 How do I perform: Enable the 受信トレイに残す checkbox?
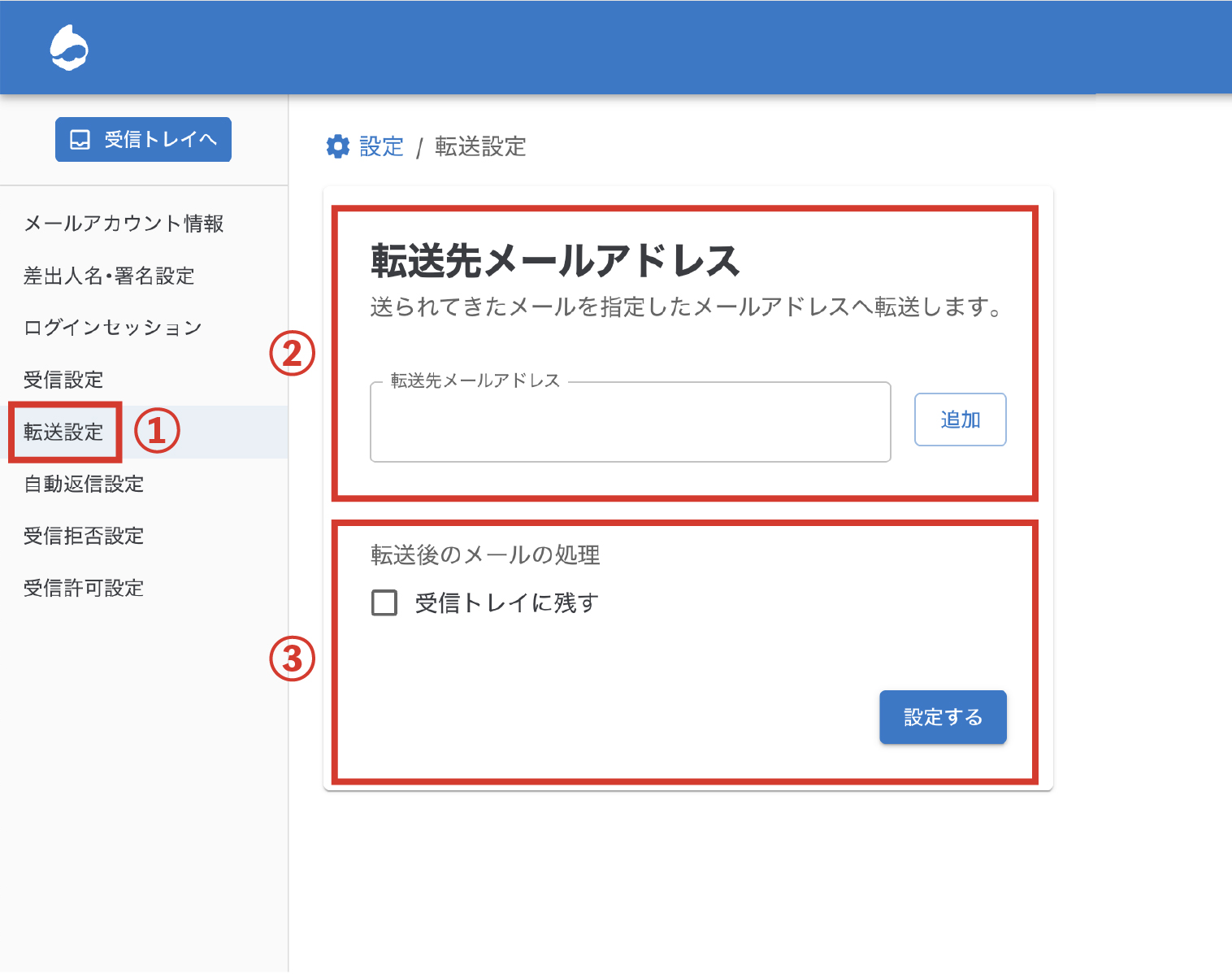tap(384, 603)
